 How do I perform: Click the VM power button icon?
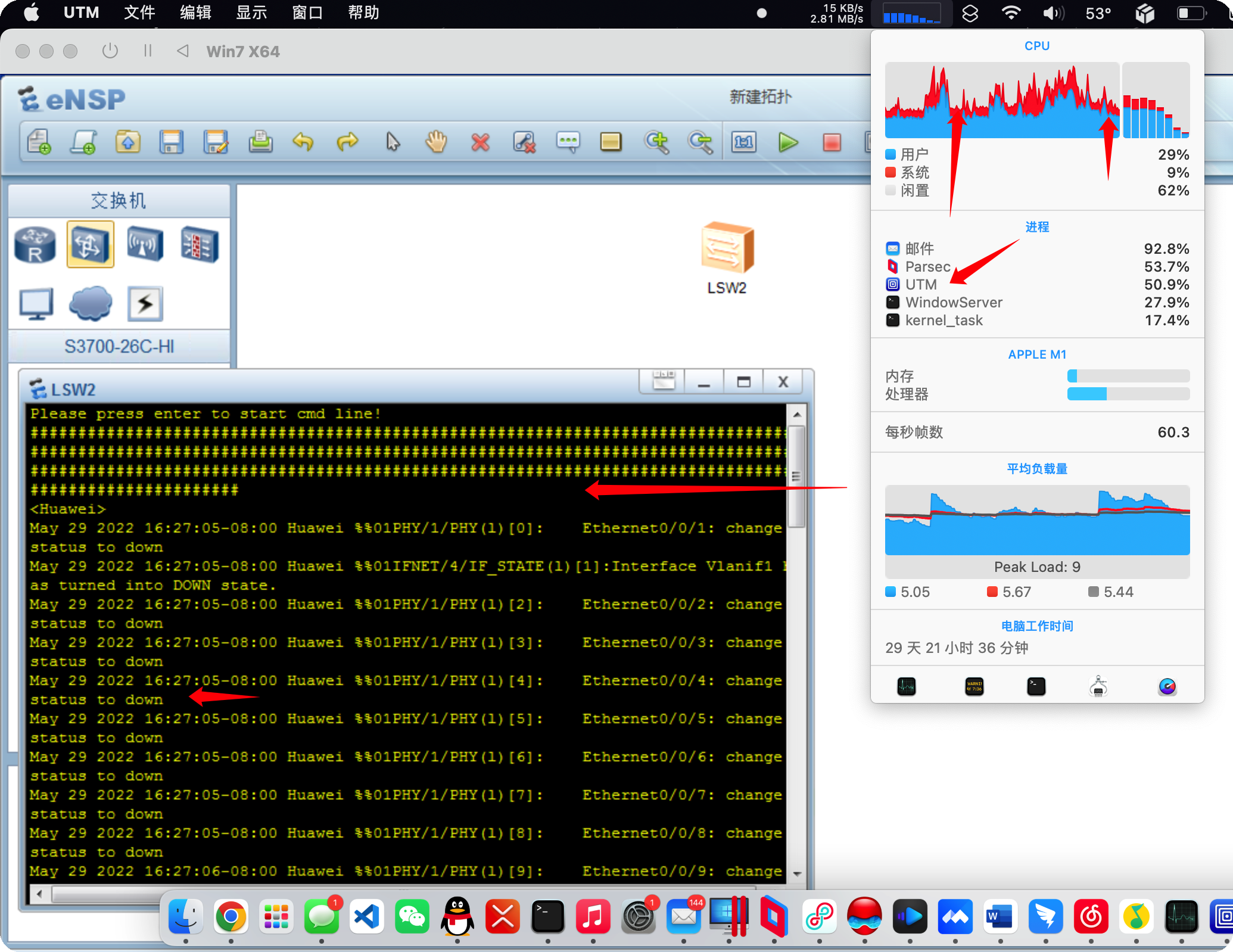[x=110, y=51]
